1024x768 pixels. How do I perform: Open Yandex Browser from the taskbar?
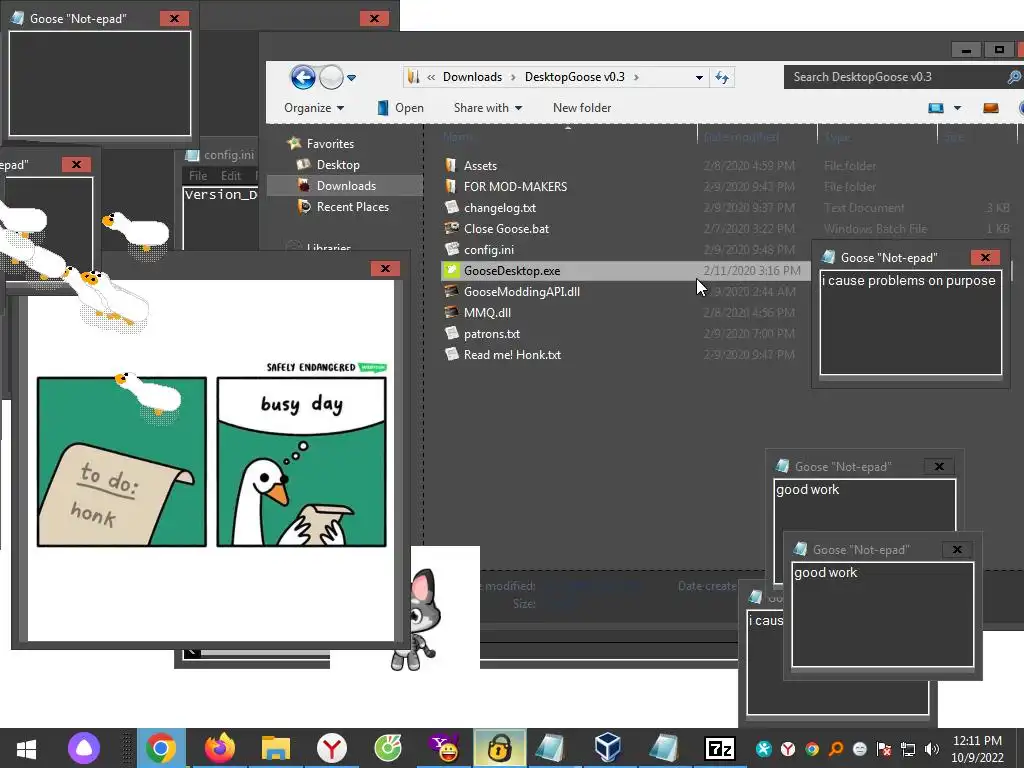(x=332, y=748)
